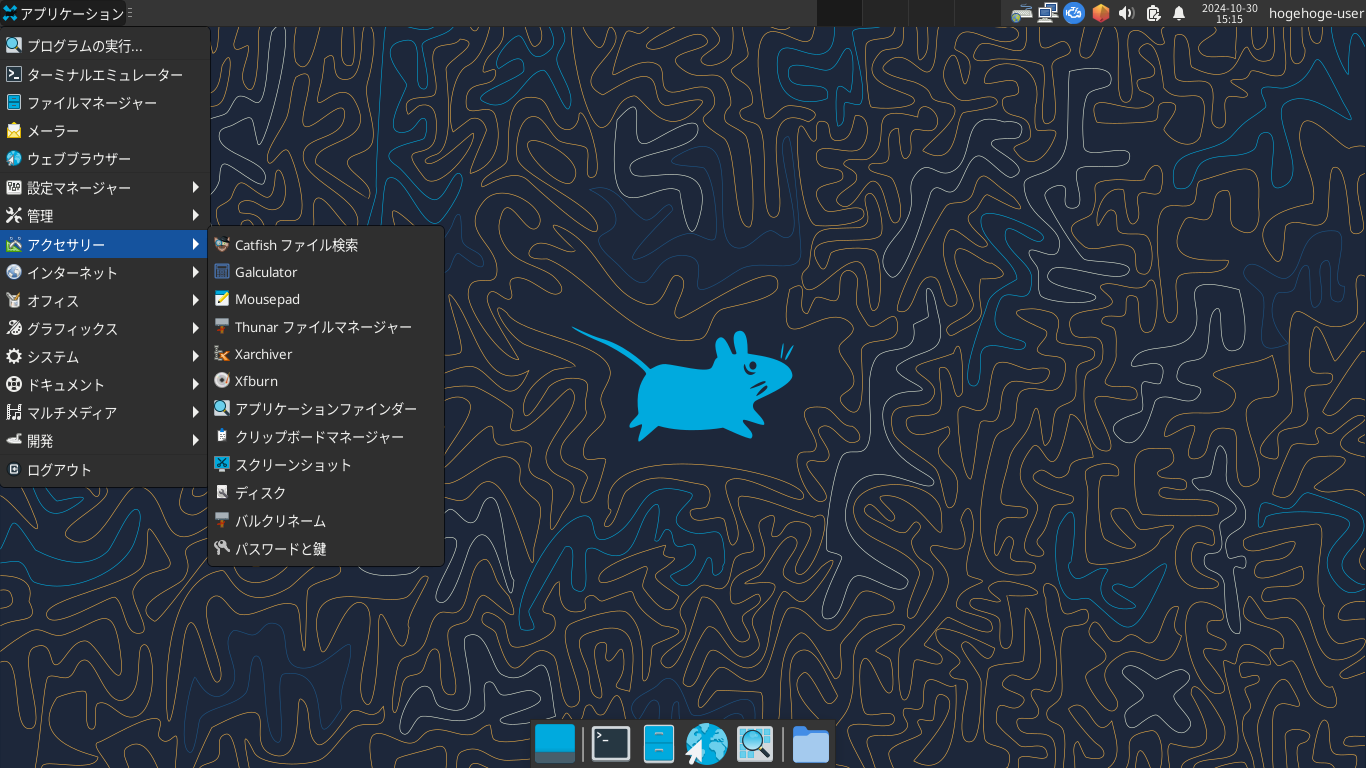Viewport: 1366px width, 768px height.
Task: Launch スクリーンショット via its icon
Action: (x=222, y=464)
